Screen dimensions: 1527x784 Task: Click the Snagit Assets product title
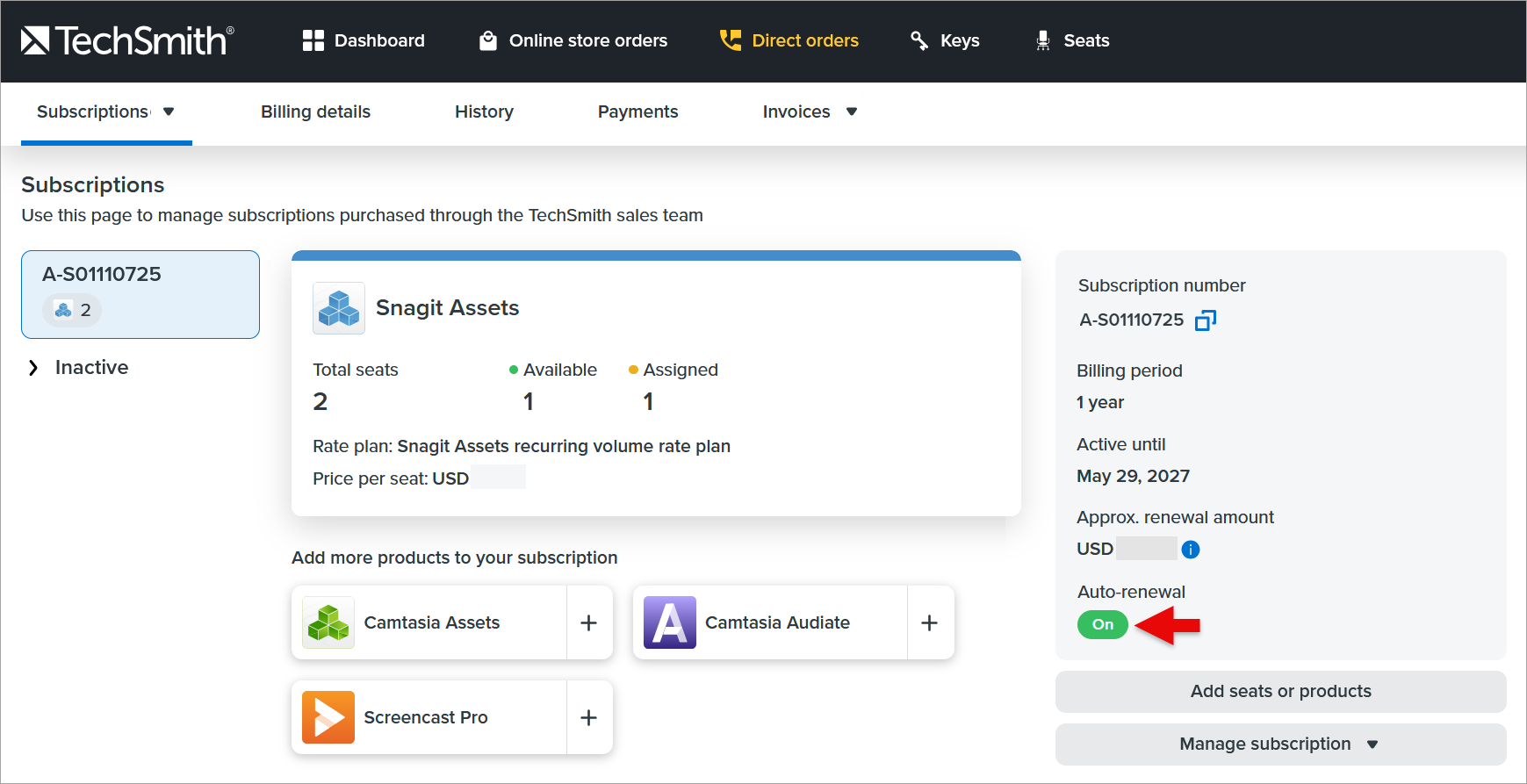click(x=448, y=308)
